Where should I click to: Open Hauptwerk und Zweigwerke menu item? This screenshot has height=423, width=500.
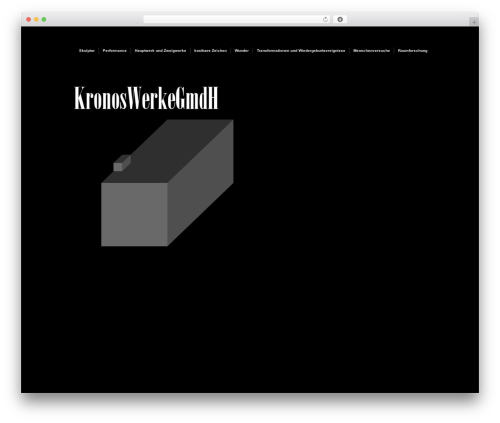[x=160, y=51]
